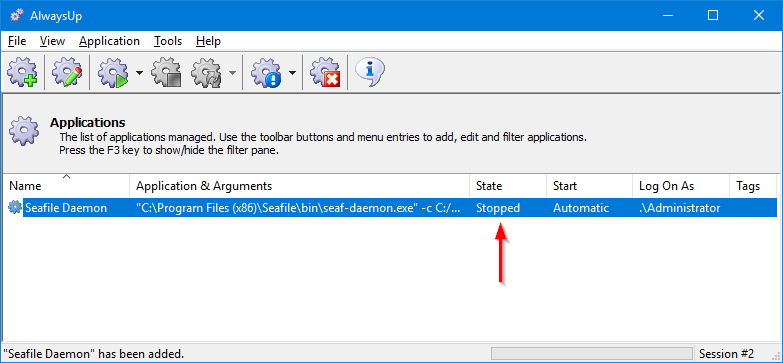Open the dropdown arrow beside Start gear
Image resolution: width=783 pixels, height=363 pixels.
coord(139,73)
